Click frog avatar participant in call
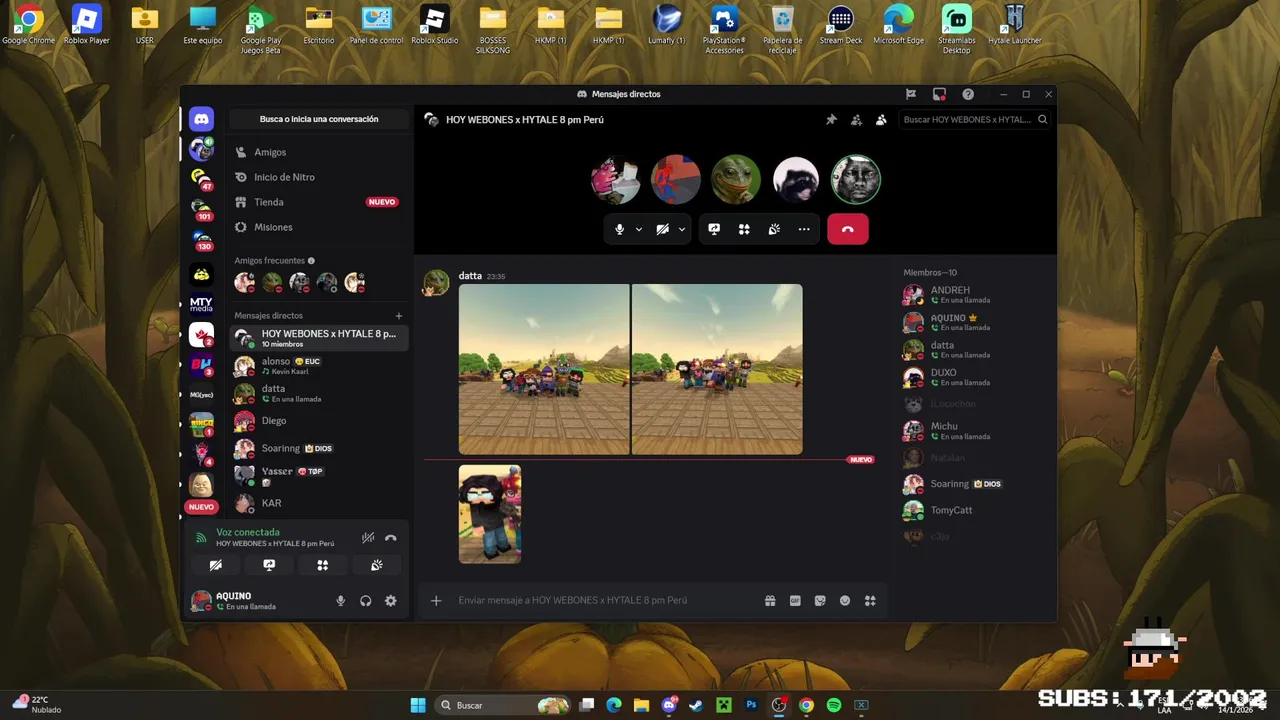Screen dimensions: 1280x720 coord(736,180)
